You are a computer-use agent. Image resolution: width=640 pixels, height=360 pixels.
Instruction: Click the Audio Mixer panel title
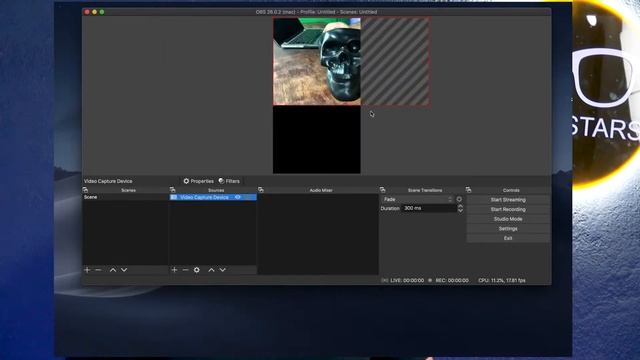321,190
